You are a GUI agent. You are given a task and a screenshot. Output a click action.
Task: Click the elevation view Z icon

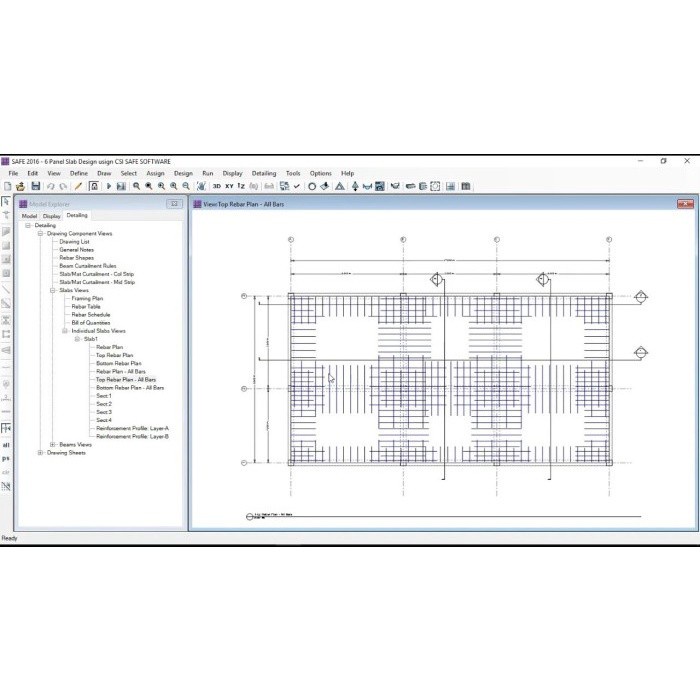click(x=241, y=186)
